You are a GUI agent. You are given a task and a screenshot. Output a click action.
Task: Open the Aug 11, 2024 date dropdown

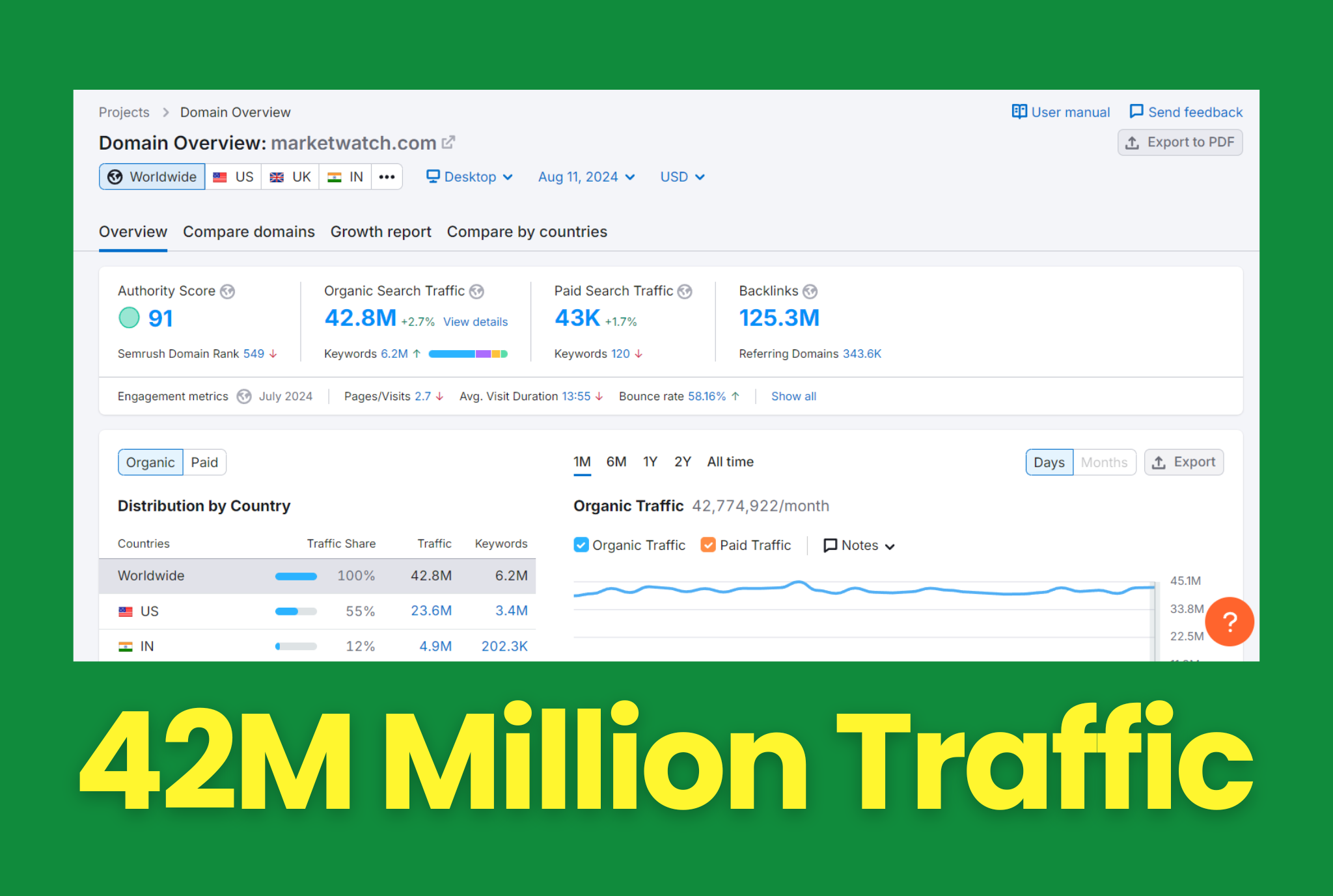click(586, 177)
